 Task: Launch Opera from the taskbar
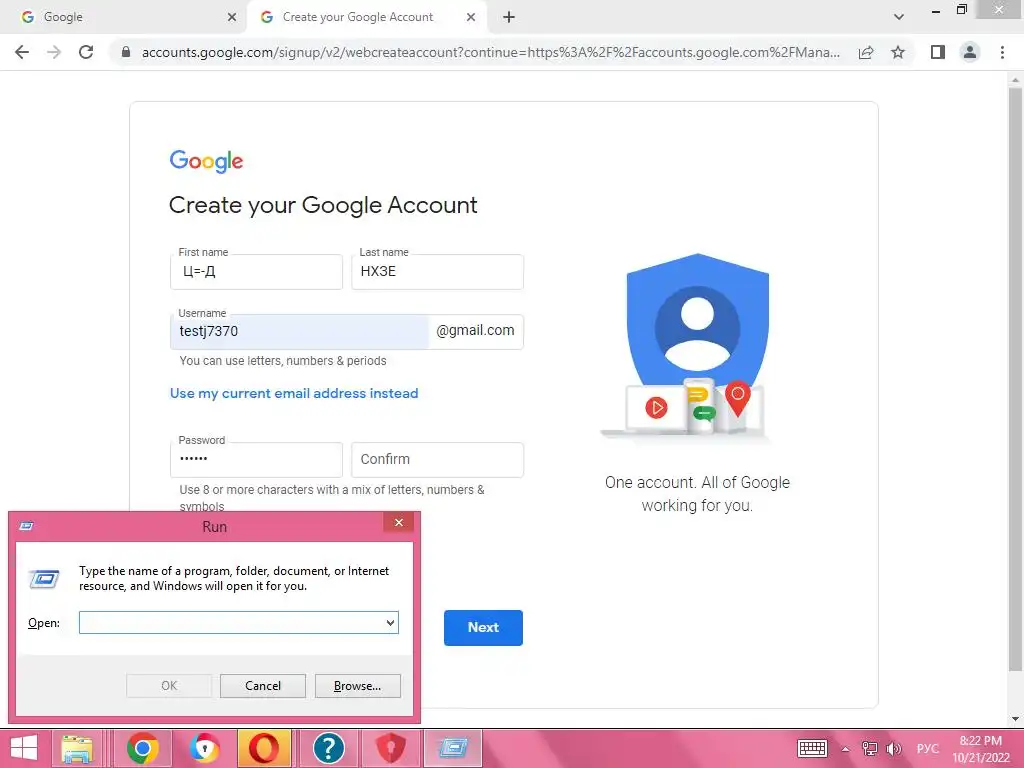click(x=264, y=748)
